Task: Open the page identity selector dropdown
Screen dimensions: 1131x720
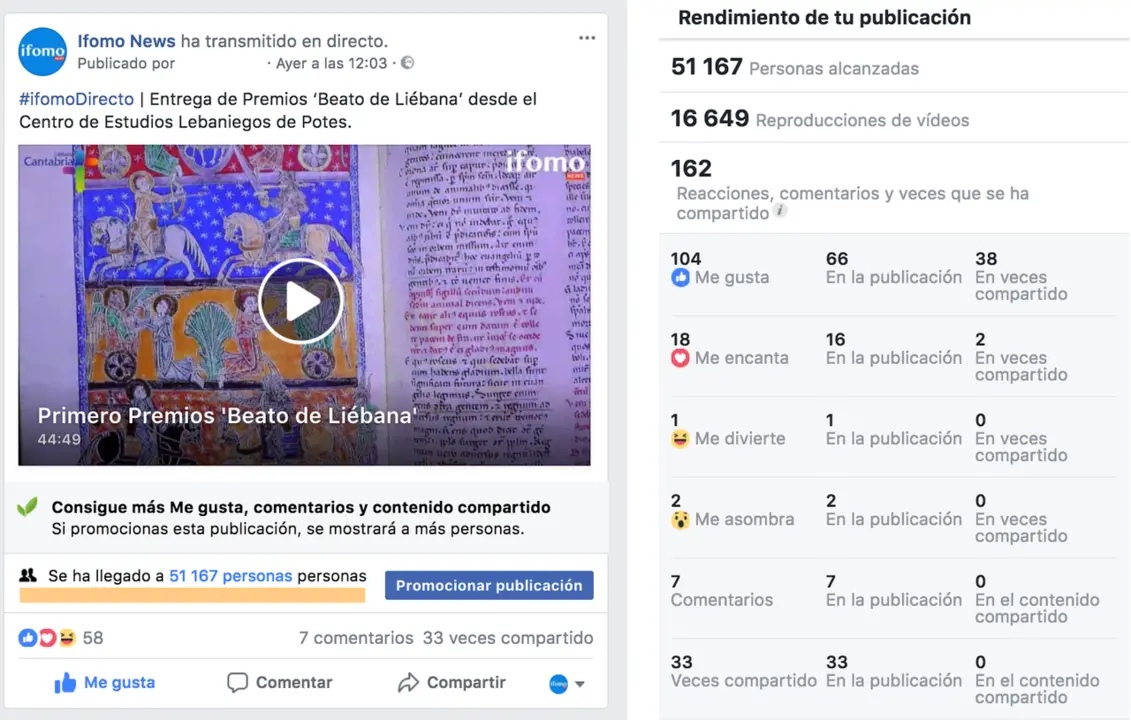Action: [x=567, y=683]
